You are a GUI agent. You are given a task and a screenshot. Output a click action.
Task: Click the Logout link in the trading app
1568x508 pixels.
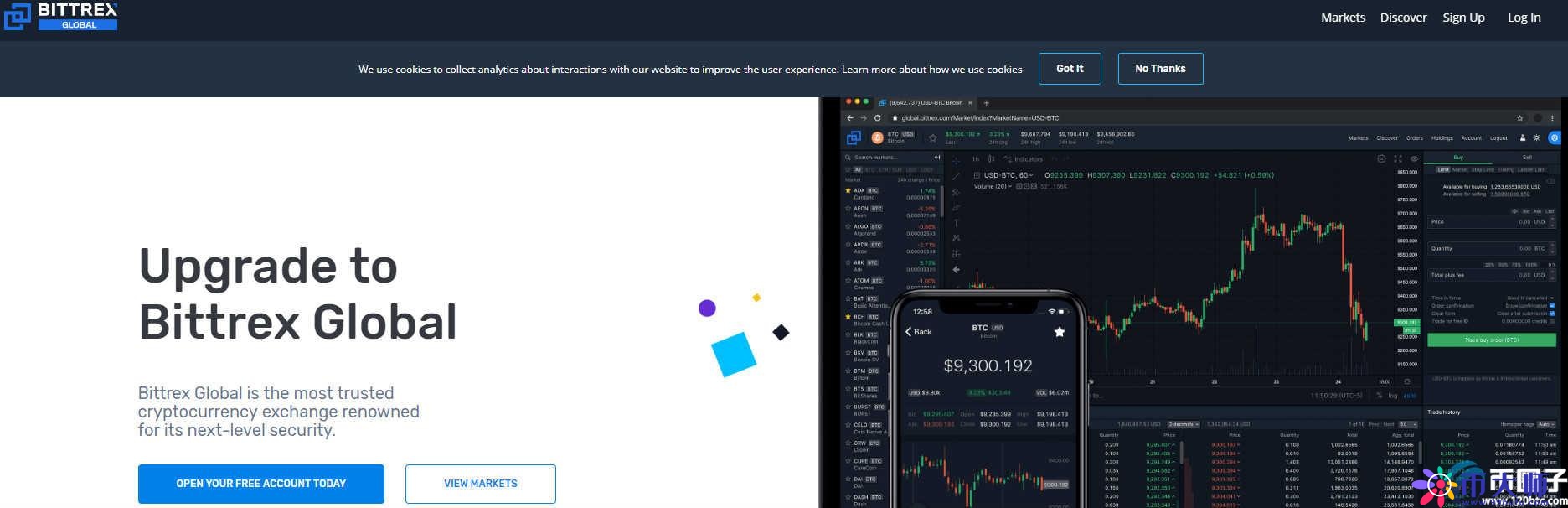click(1498, 138)
